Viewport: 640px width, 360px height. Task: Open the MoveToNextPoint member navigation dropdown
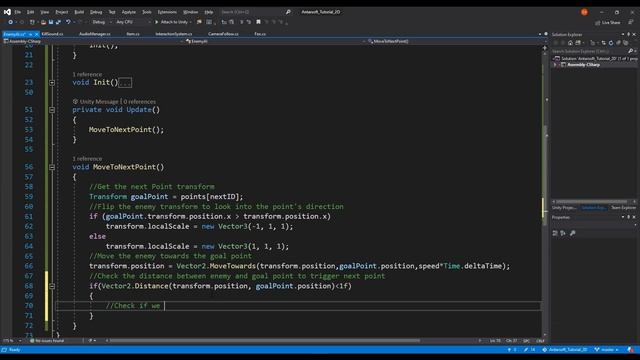pos(454,41)
